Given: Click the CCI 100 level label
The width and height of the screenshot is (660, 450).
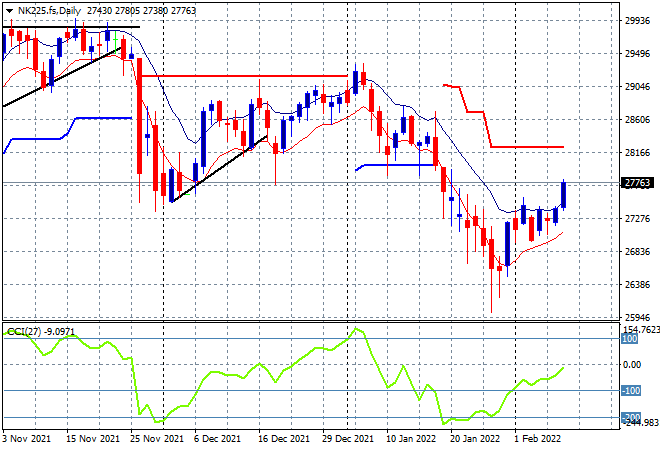Looking at the screenshot, I should tap(630, 339).
